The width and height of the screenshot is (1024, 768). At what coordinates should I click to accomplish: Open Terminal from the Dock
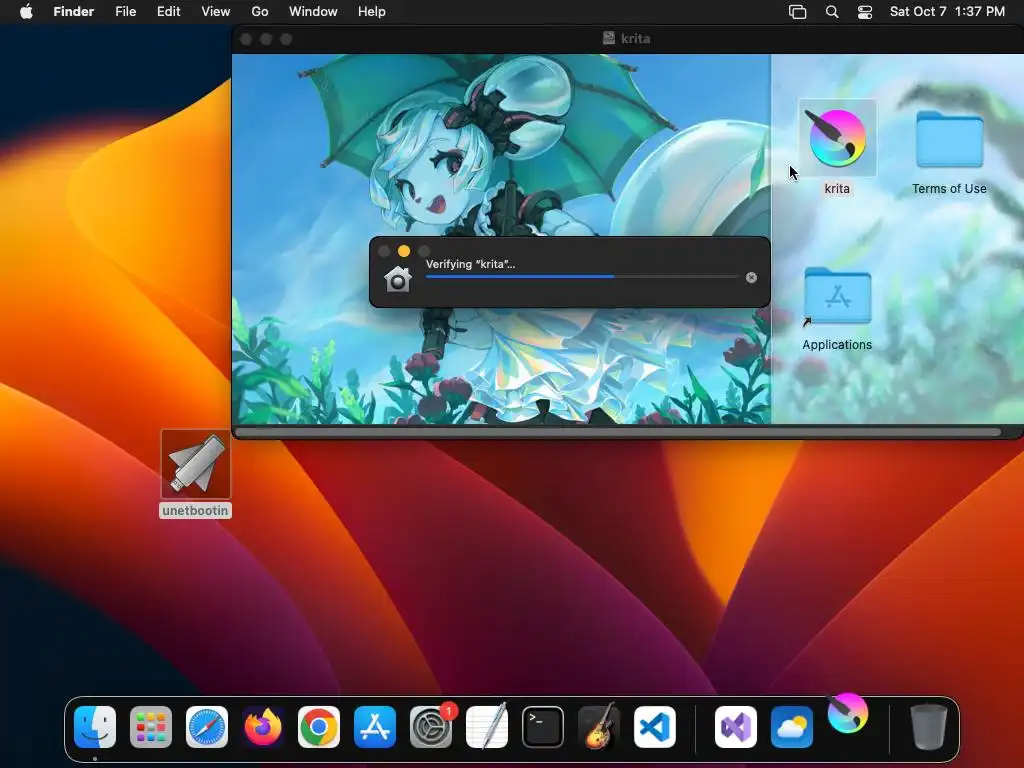coord(543,727)
